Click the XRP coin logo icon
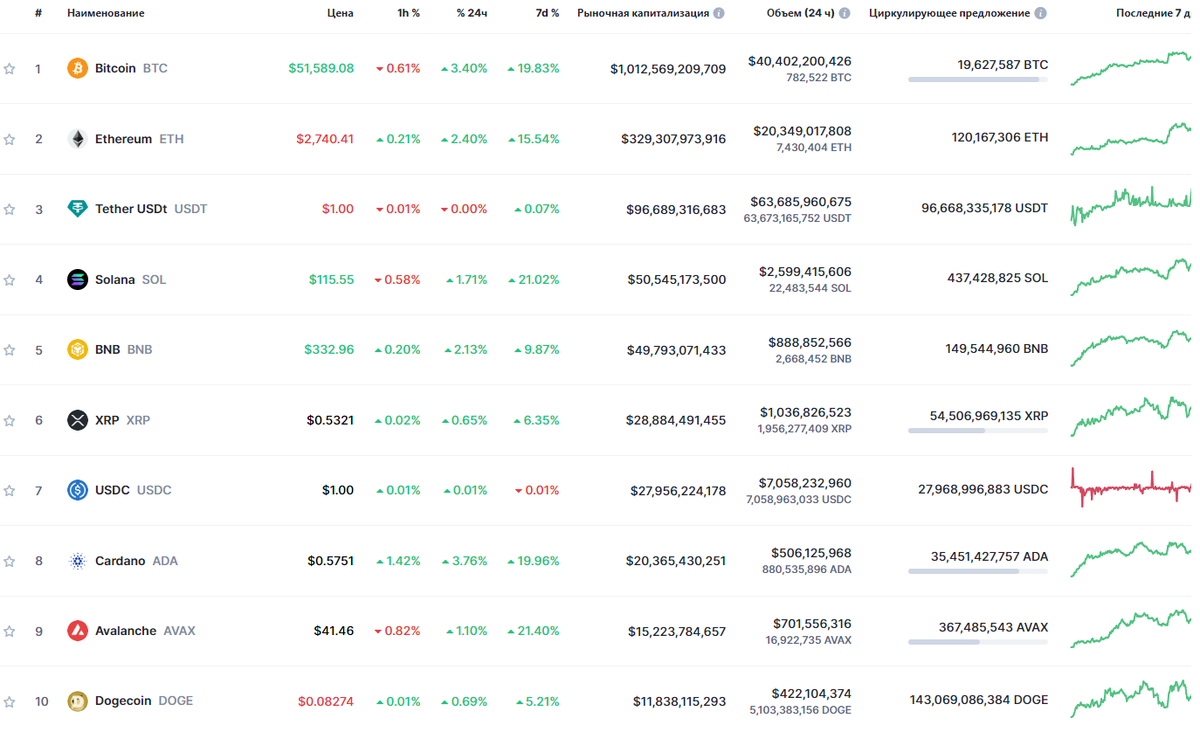Viewport: 1200px width, 732px height. [x=77, y=420]
